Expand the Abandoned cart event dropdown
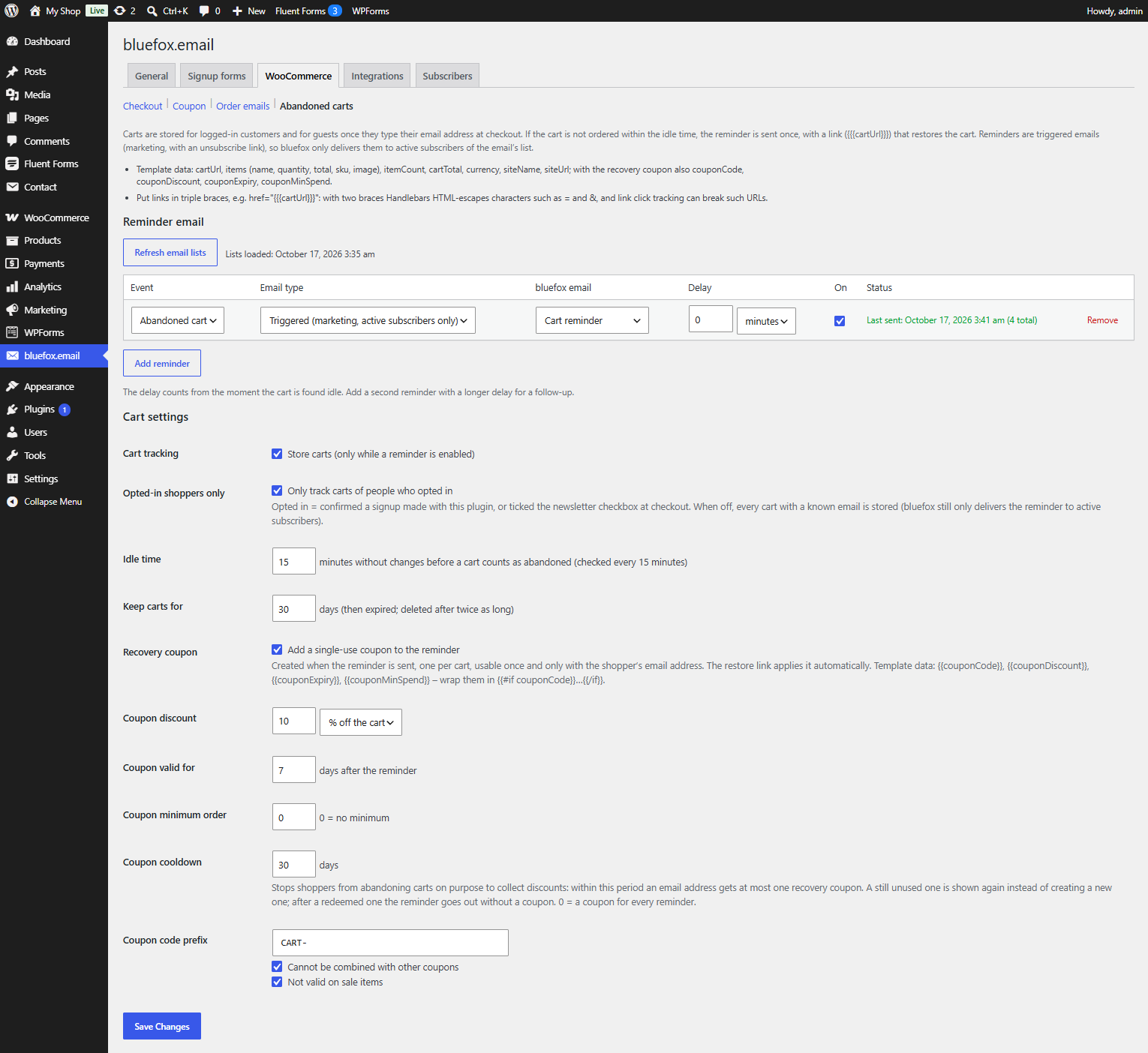This screenshot has height=1053, width=1148. [178, 320]
